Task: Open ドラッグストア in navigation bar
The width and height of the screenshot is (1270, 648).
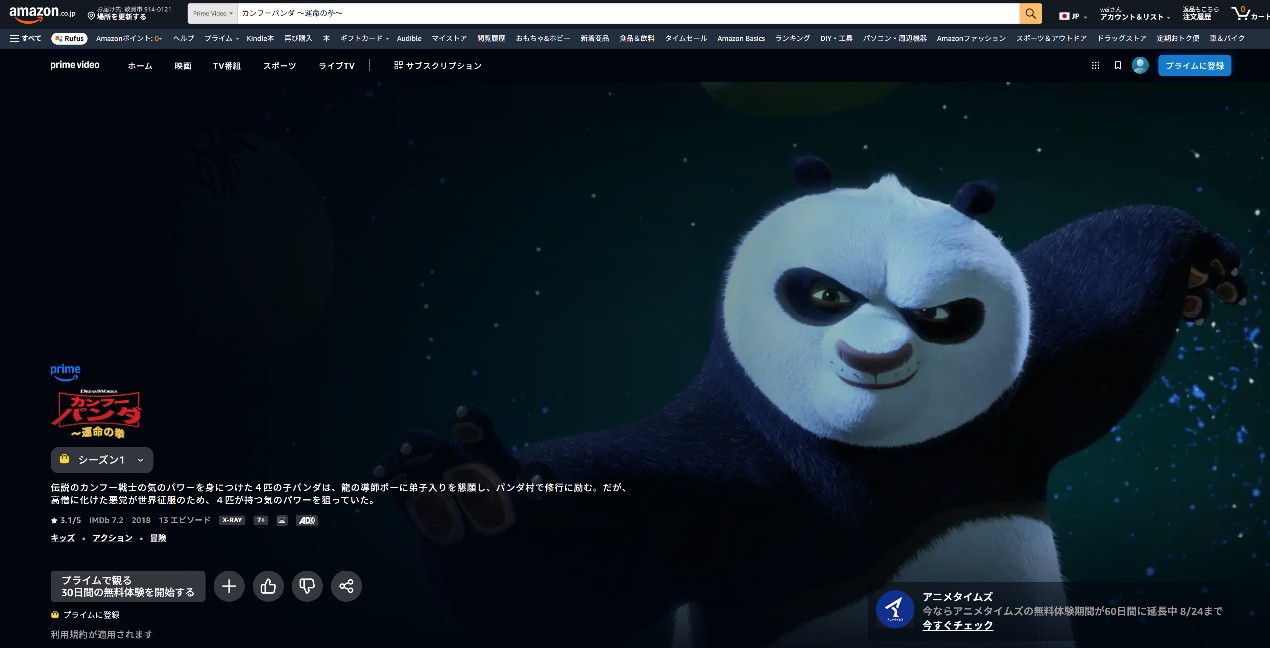Action: tap(1122, 38)
